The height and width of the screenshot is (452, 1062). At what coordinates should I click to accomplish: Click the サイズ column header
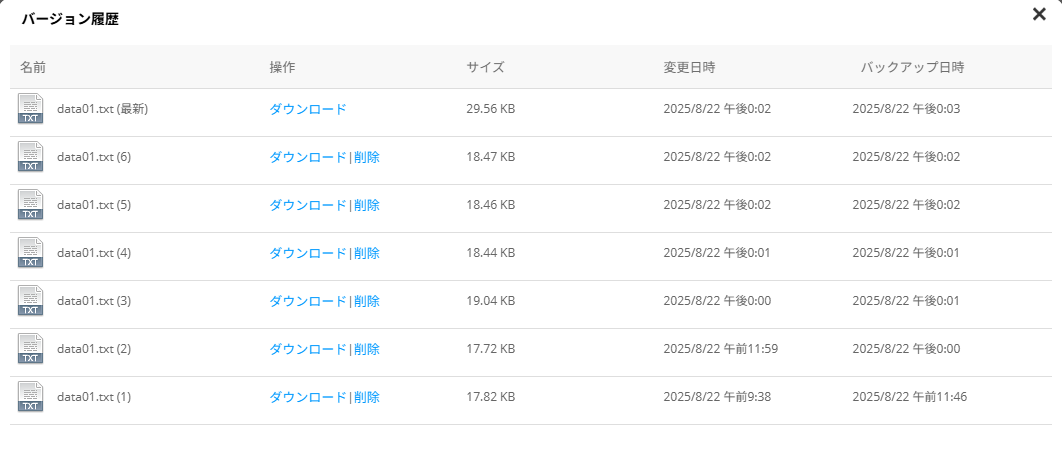[x=485, y=67]
